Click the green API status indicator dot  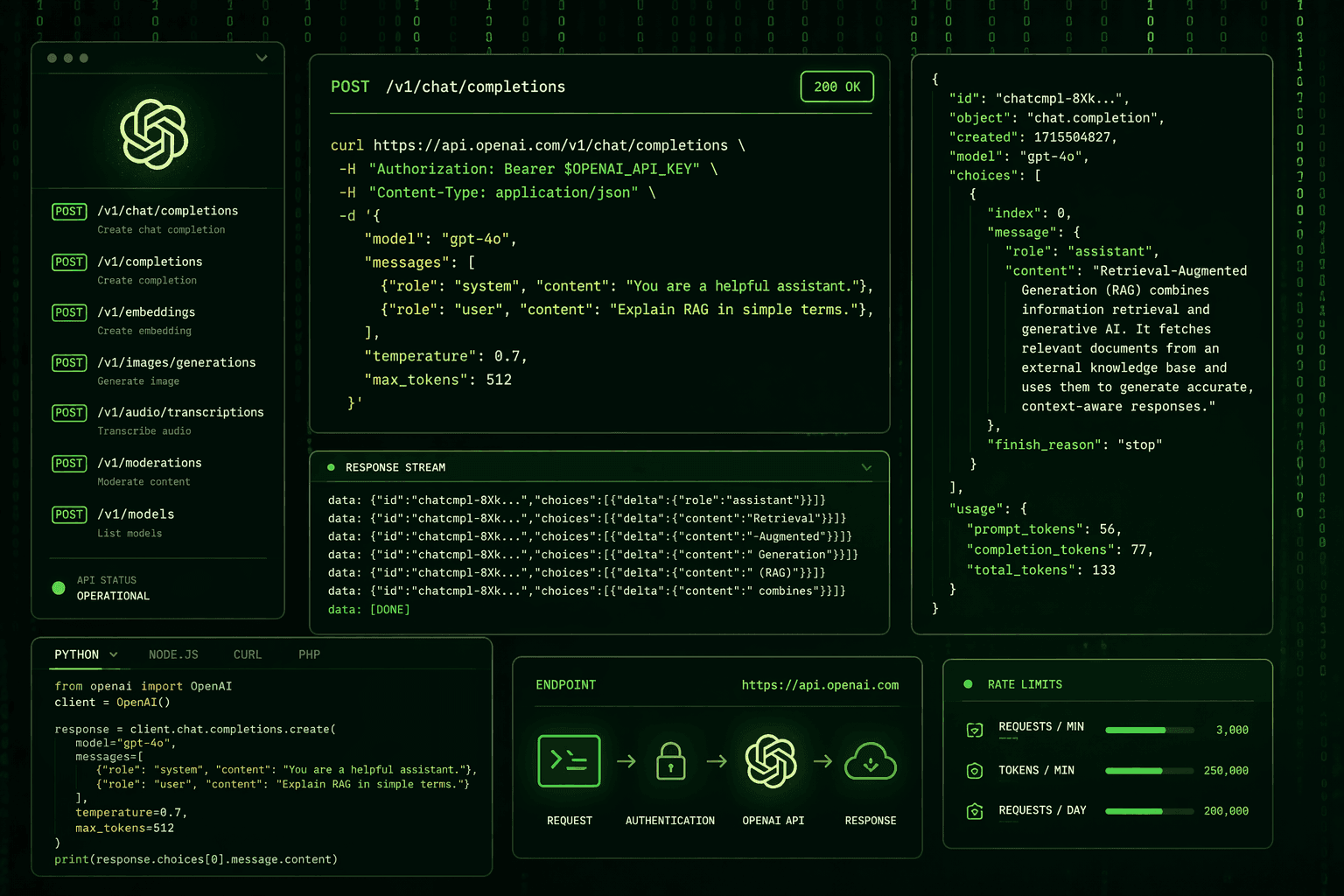point(59,588)
